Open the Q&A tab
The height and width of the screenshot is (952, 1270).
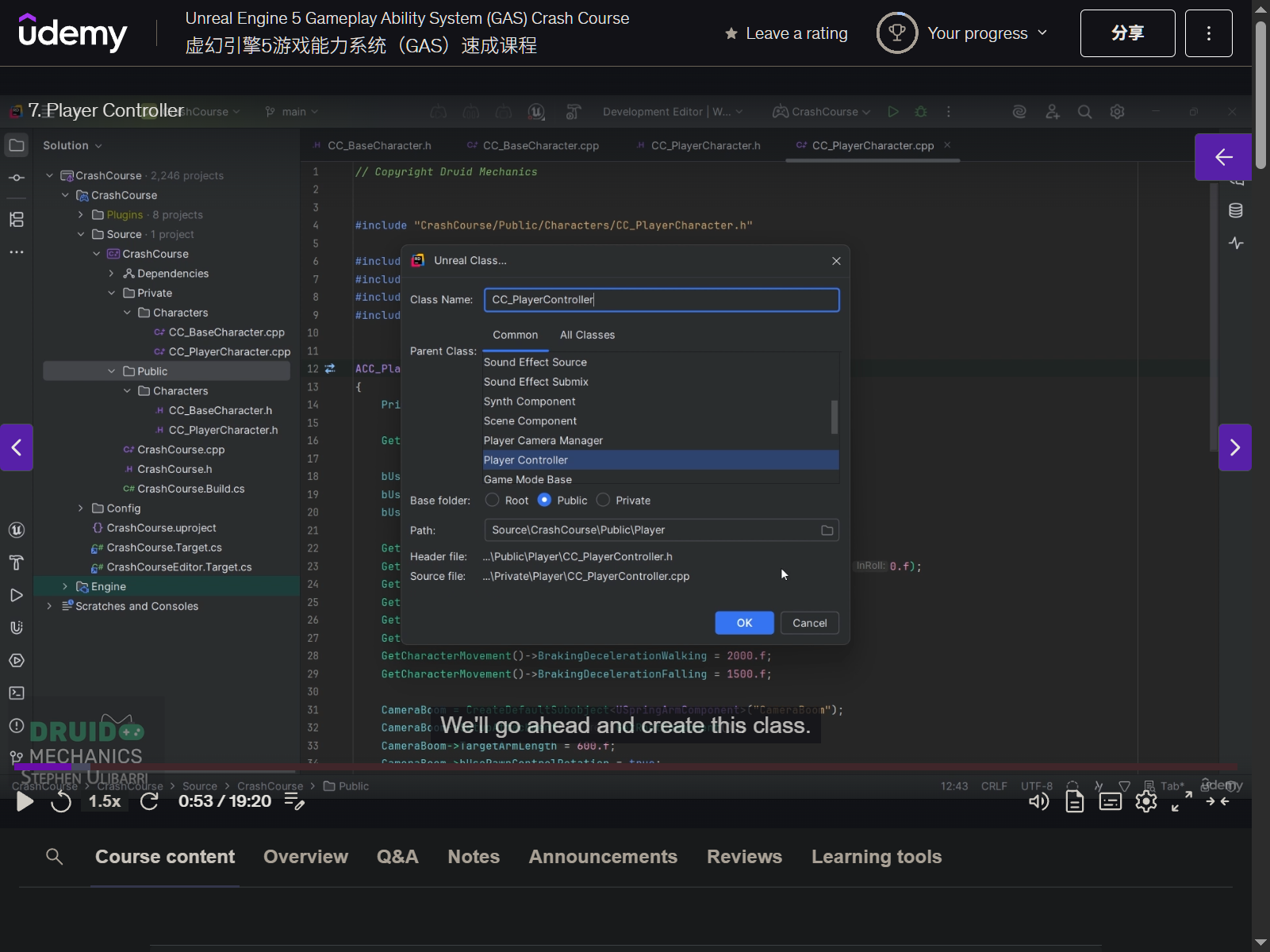click(397, 857)
